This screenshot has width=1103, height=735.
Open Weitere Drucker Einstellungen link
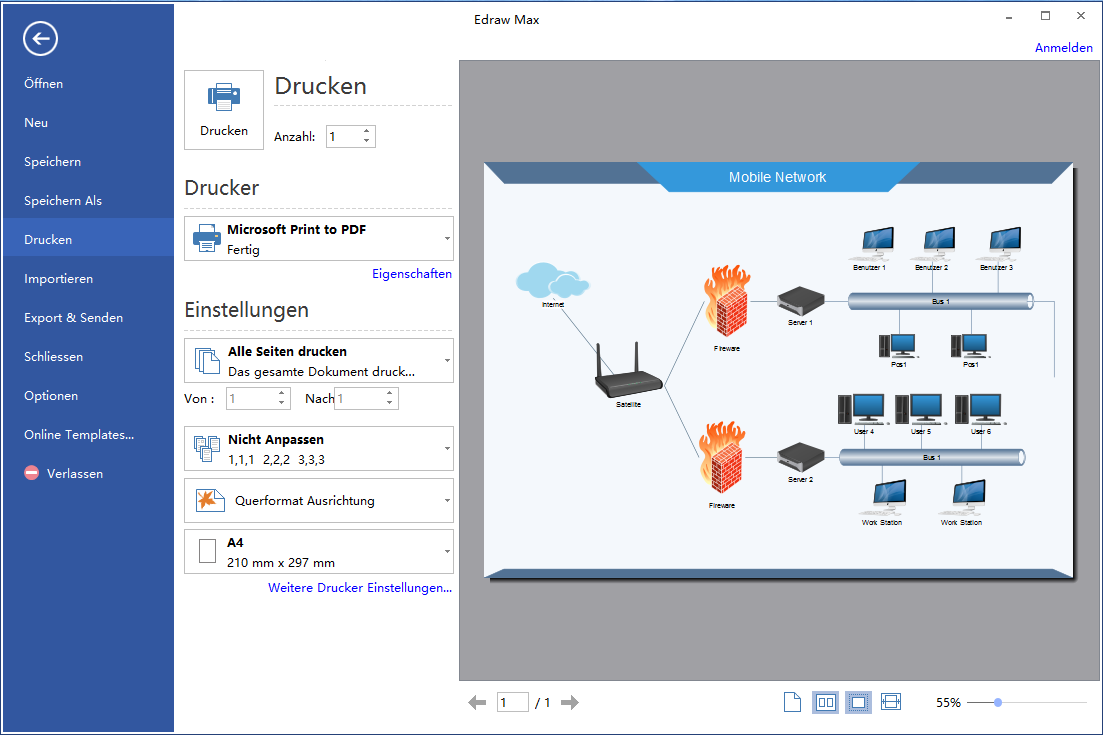(359, 587)
